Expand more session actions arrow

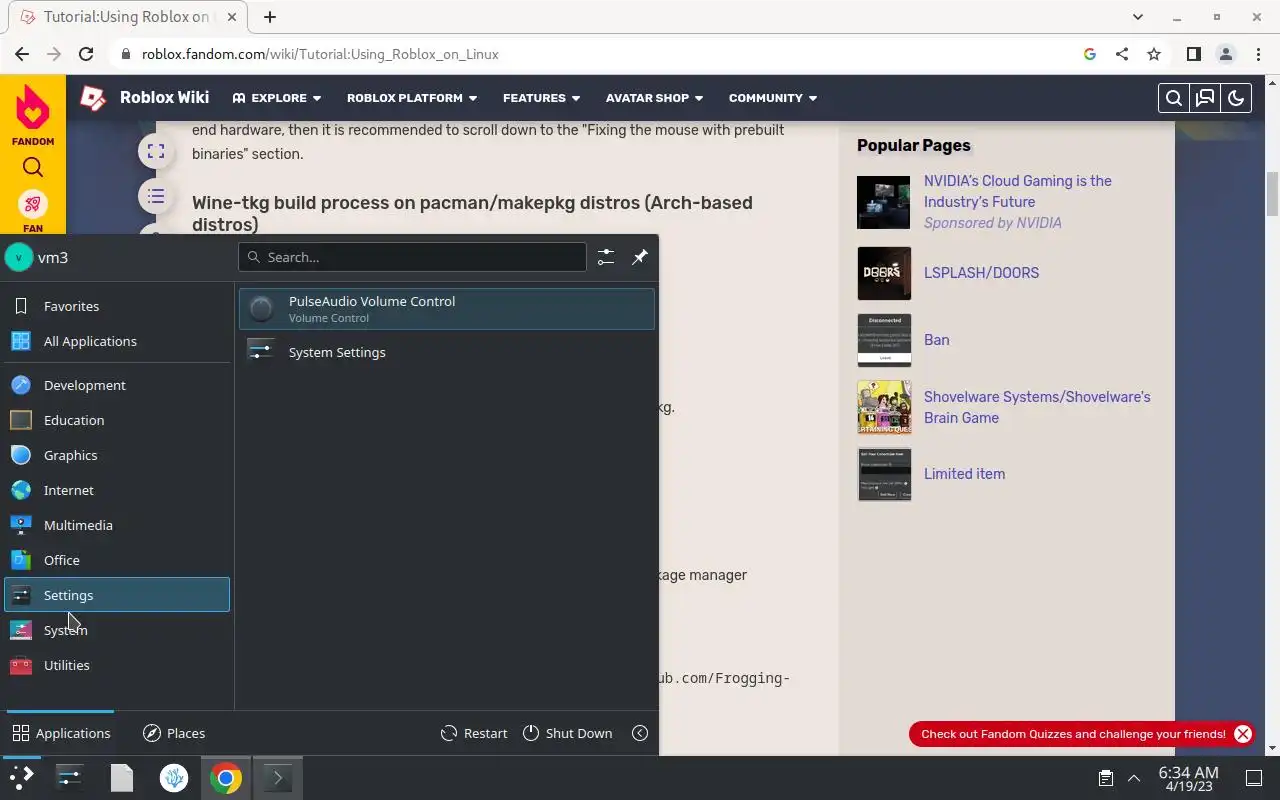(x=640, y=733)
